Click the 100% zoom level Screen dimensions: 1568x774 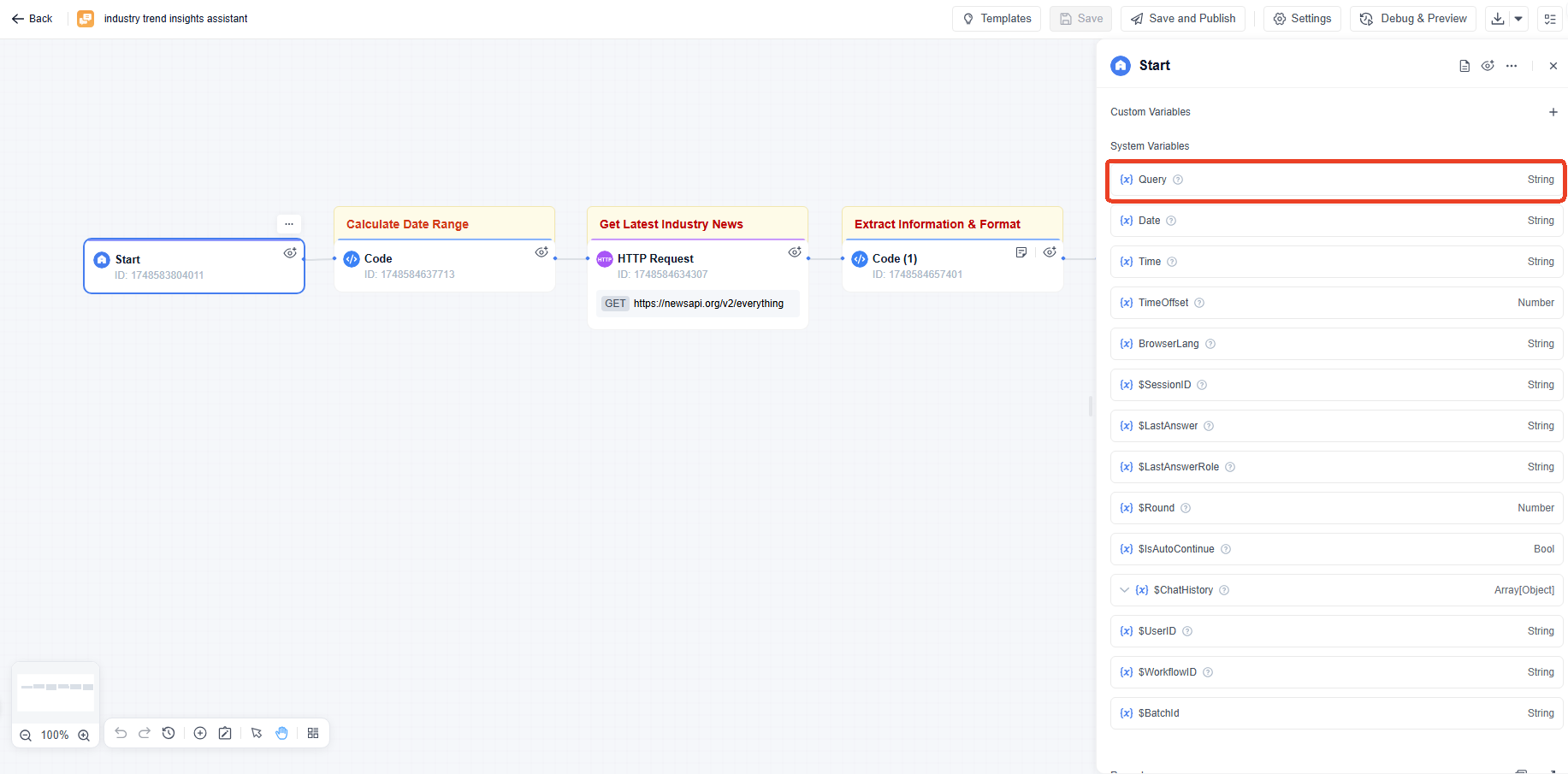point(55,736)
